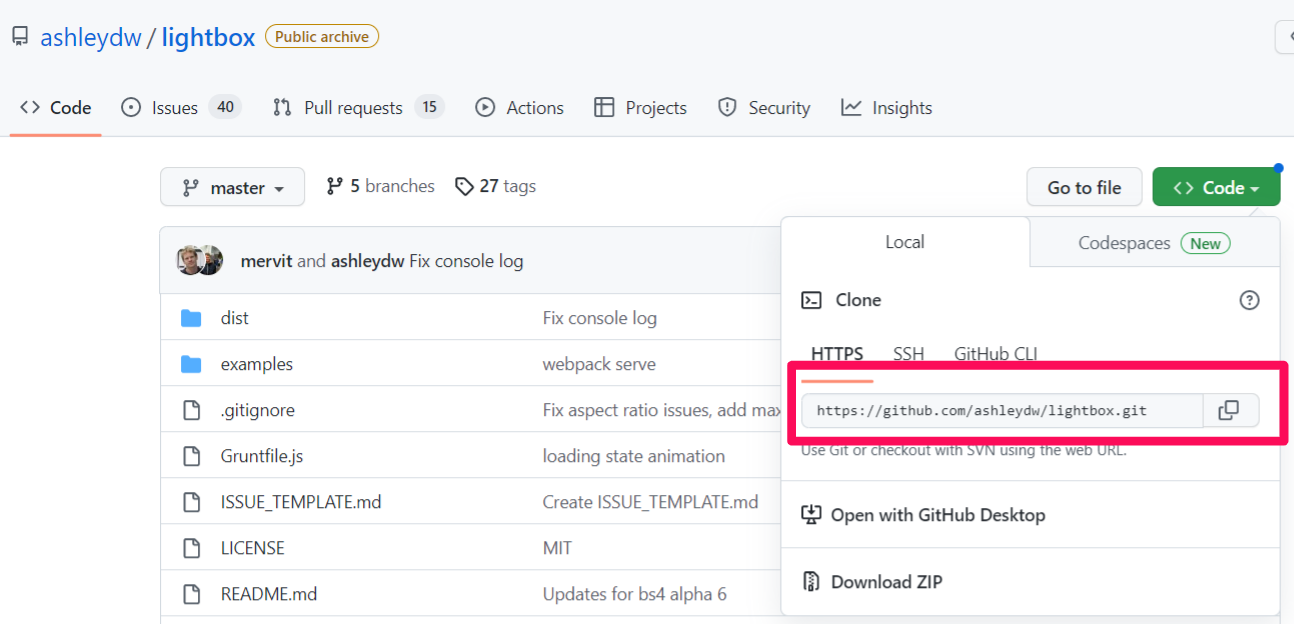Screen dimensions: 1294x624
Task: Open the Gruntfile.js file
Action: pos(262,456)
